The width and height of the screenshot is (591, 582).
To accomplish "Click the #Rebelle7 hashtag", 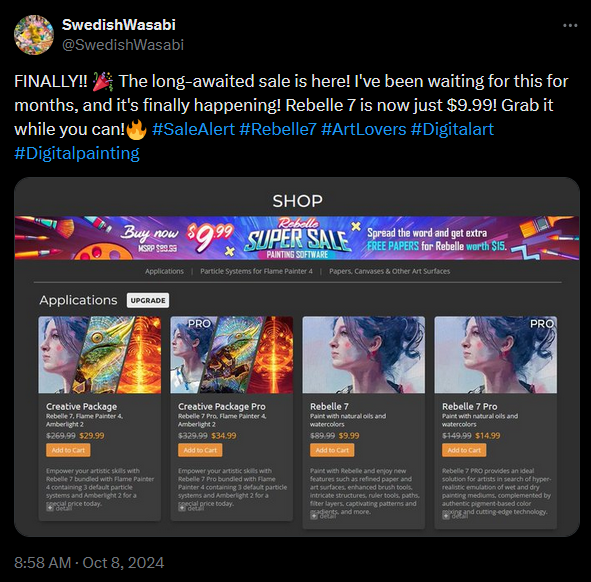I will (x=278, y=129).
